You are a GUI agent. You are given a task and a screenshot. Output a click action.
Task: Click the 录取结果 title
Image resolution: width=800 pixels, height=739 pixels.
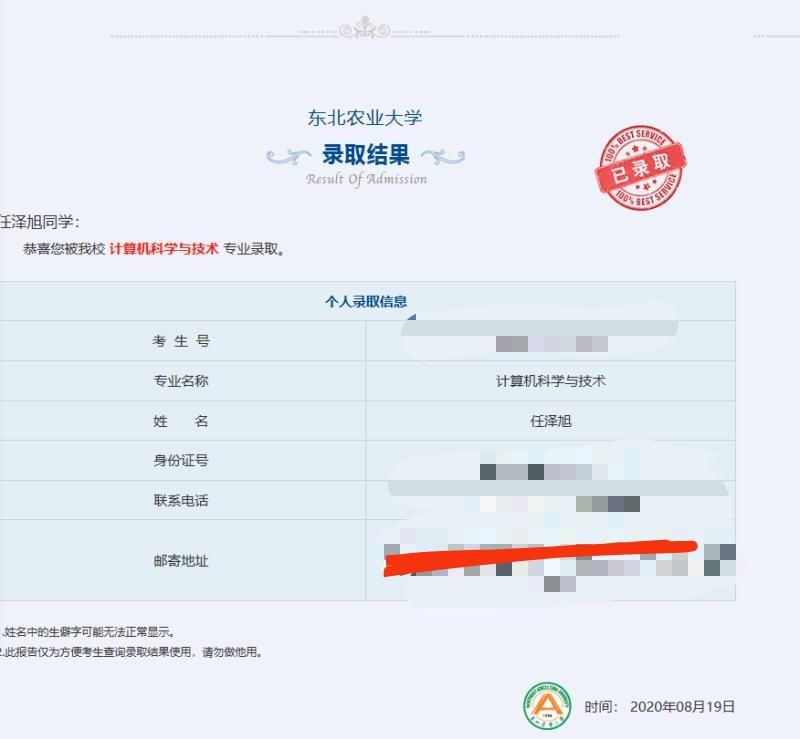click(365, 155)
